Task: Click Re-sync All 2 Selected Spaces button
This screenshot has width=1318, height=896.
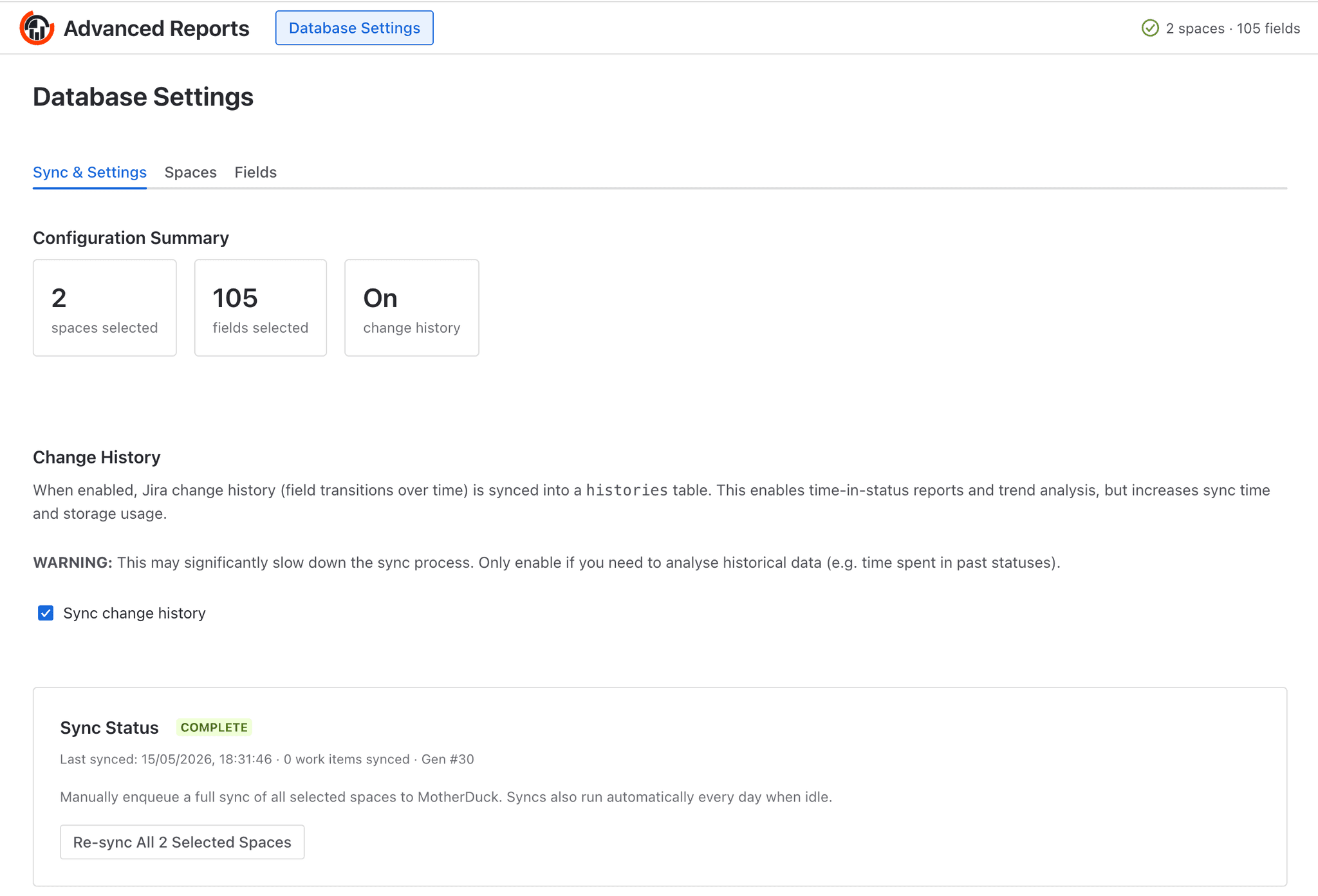Action: (x=182, y=842)
